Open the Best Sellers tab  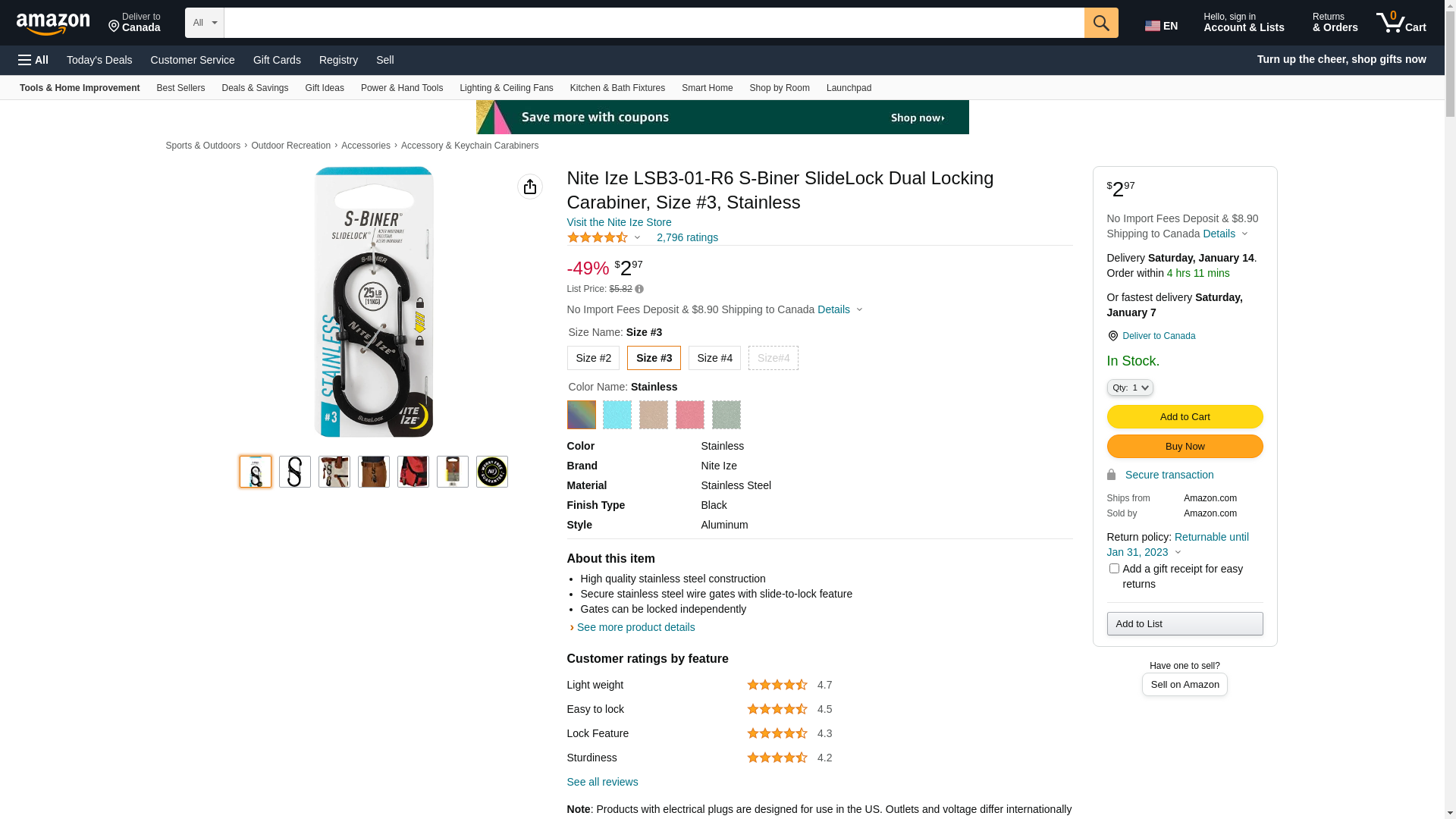pyautogui.click(x=180, y=88)
